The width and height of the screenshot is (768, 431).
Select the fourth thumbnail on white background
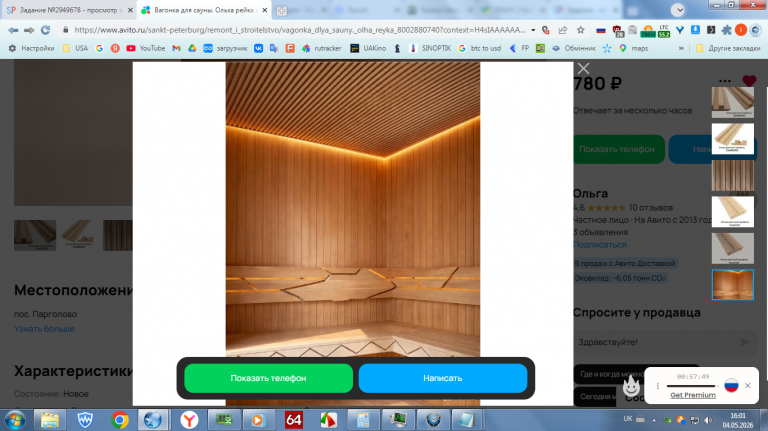(733, 212)
